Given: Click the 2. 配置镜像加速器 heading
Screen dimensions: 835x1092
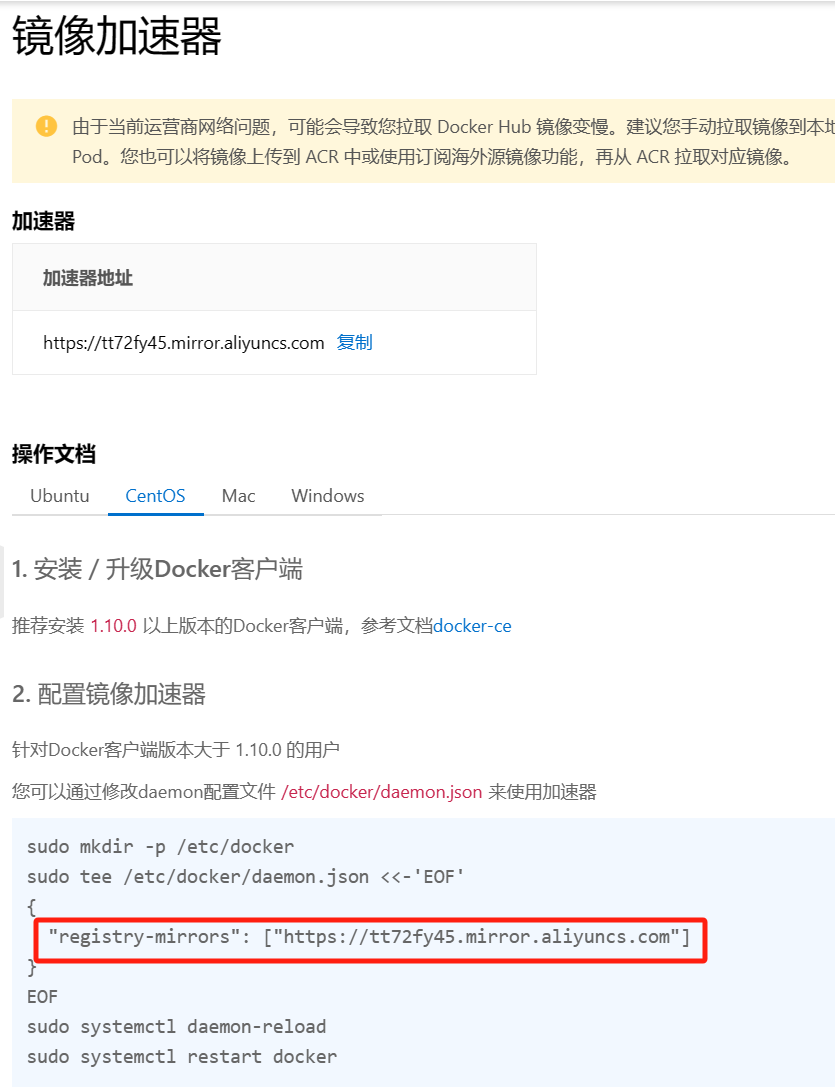Looking at the screenshot, I should 109,694.
